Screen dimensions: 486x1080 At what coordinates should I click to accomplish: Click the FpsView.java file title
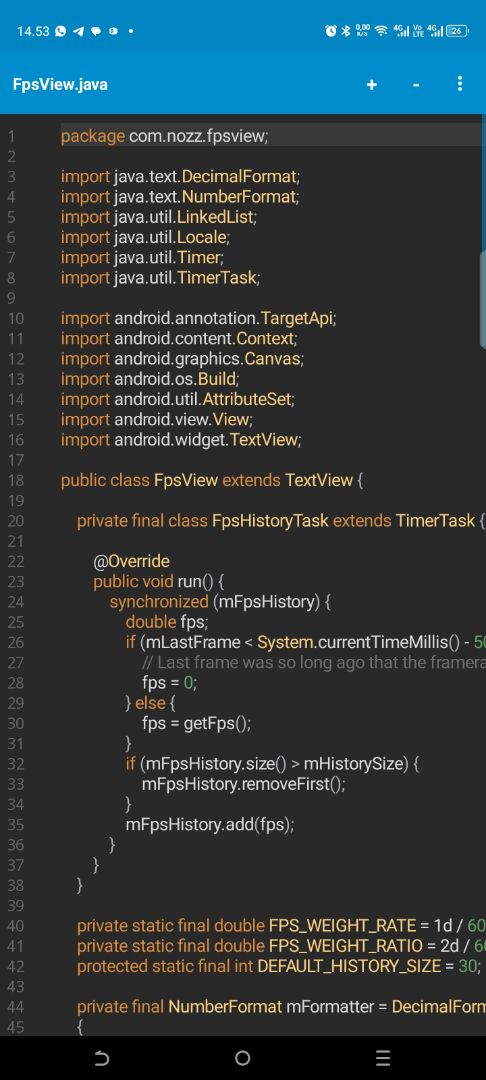click(60, 85)
